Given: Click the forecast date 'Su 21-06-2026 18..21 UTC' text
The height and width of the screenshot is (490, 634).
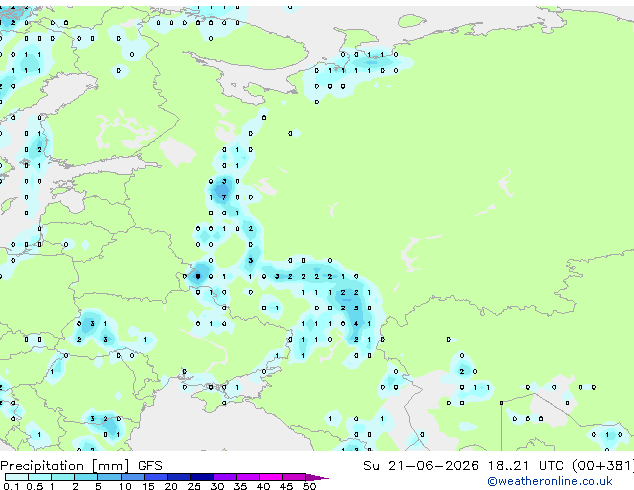Looking at the screenshot, I should tap(463, 466).
